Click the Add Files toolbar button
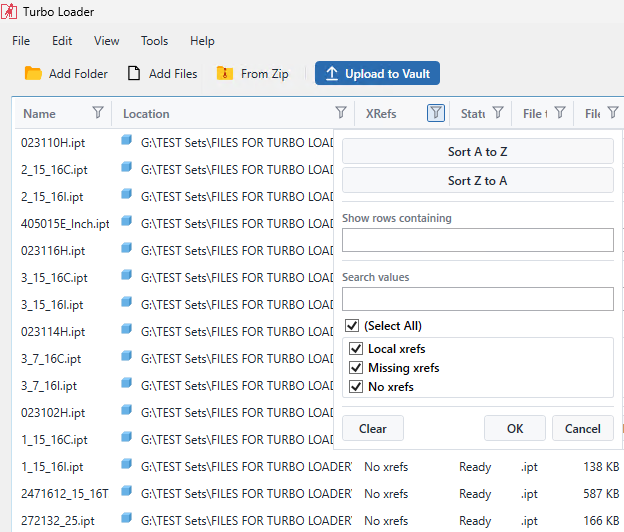 pos(162,74)
